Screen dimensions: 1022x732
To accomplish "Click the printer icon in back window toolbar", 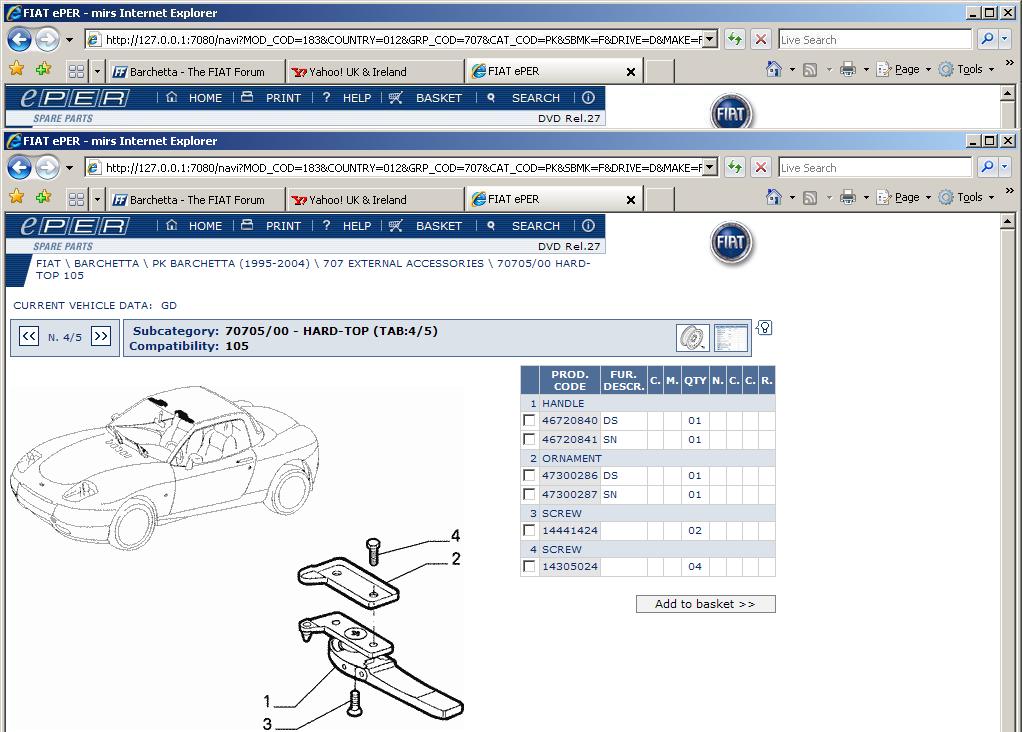I will click(848, 70).
